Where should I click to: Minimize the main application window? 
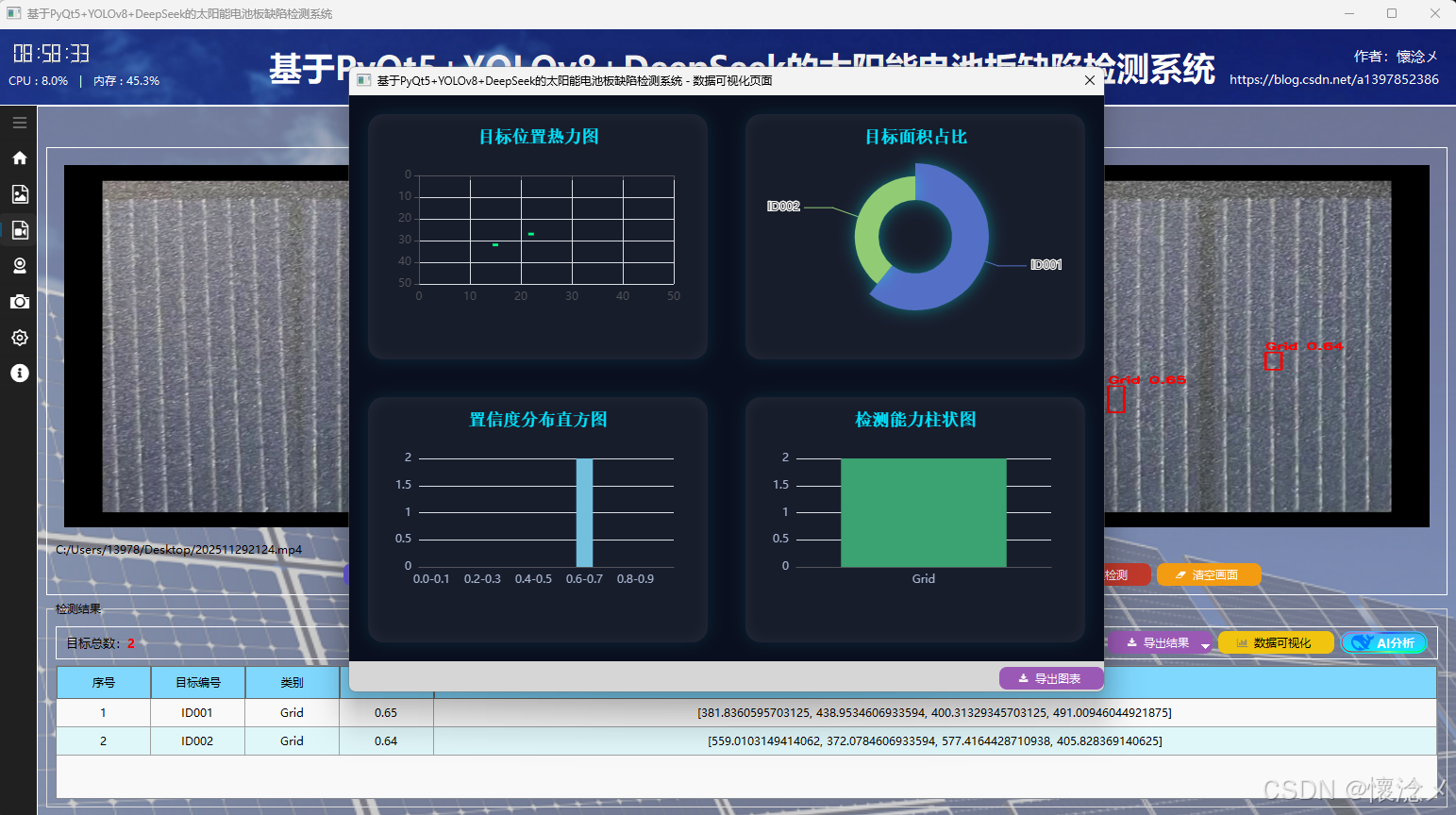click(1349, 13)
